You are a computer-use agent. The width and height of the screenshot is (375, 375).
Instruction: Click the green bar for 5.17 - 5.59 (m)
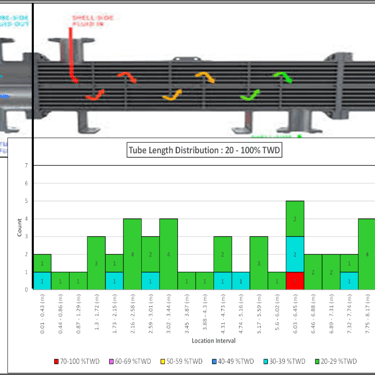pyautogui.click(x=259, y=263)
